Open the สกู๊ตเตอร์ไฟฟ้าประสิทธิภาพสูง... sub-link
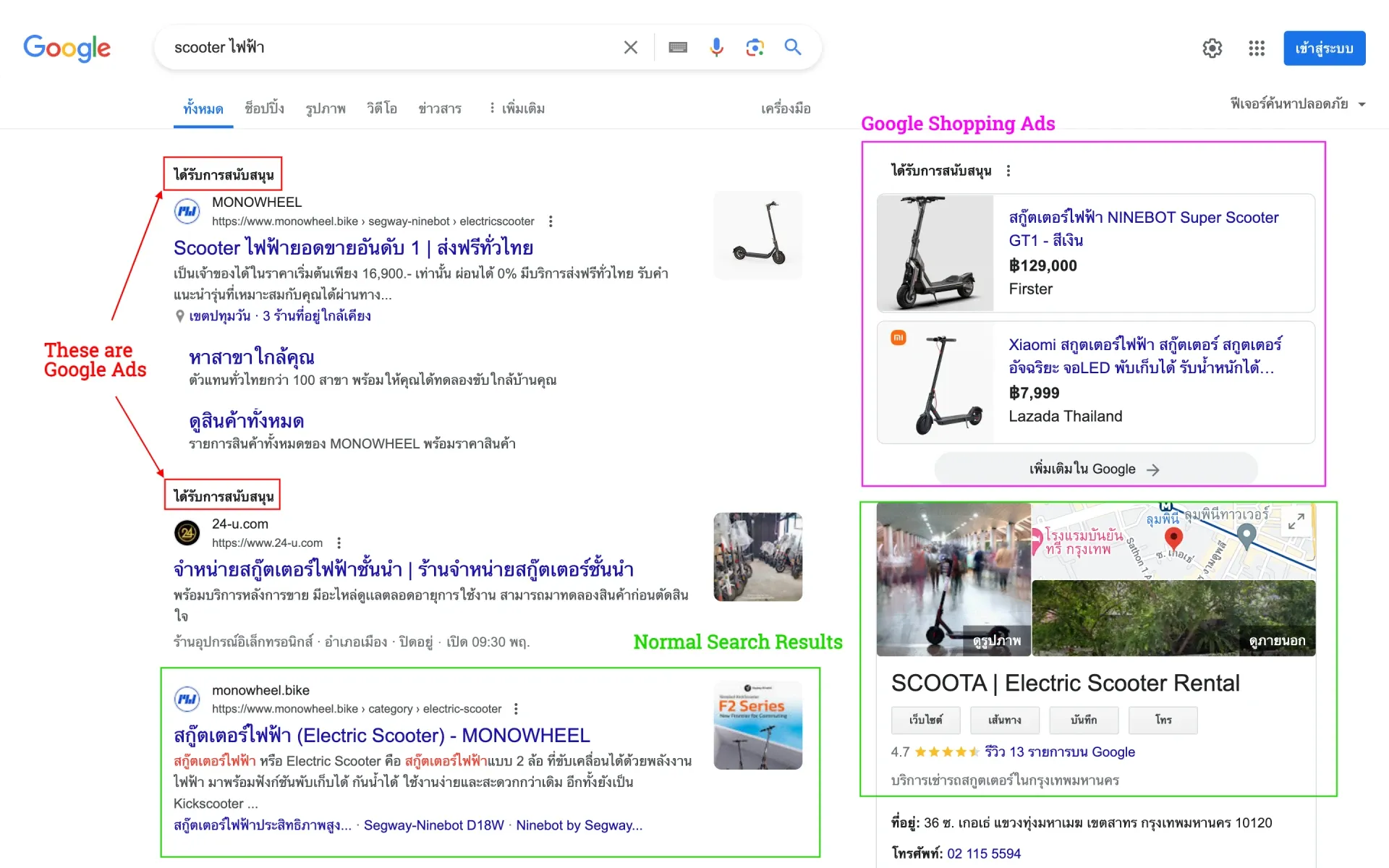The height and width of the screenshot is (868, 1389). pyautogui.click(x=263, y=825)
